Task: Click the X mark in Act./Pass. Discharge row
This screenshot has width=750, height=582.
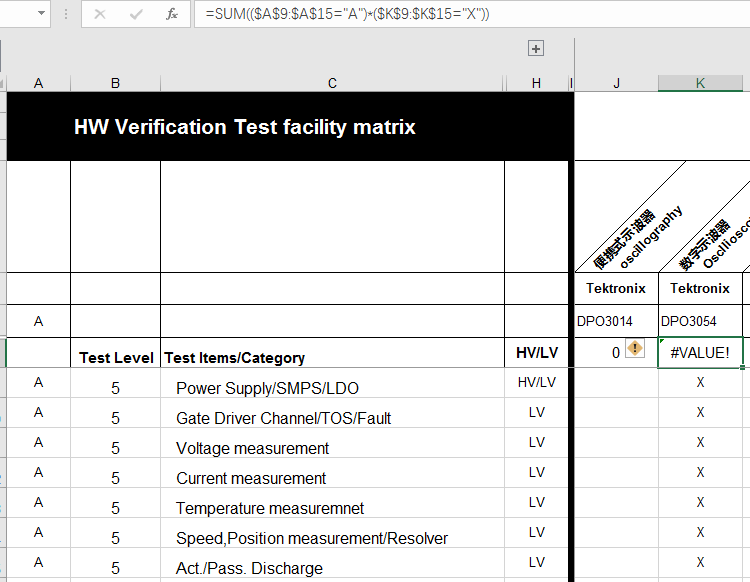Action: (700, 562)
